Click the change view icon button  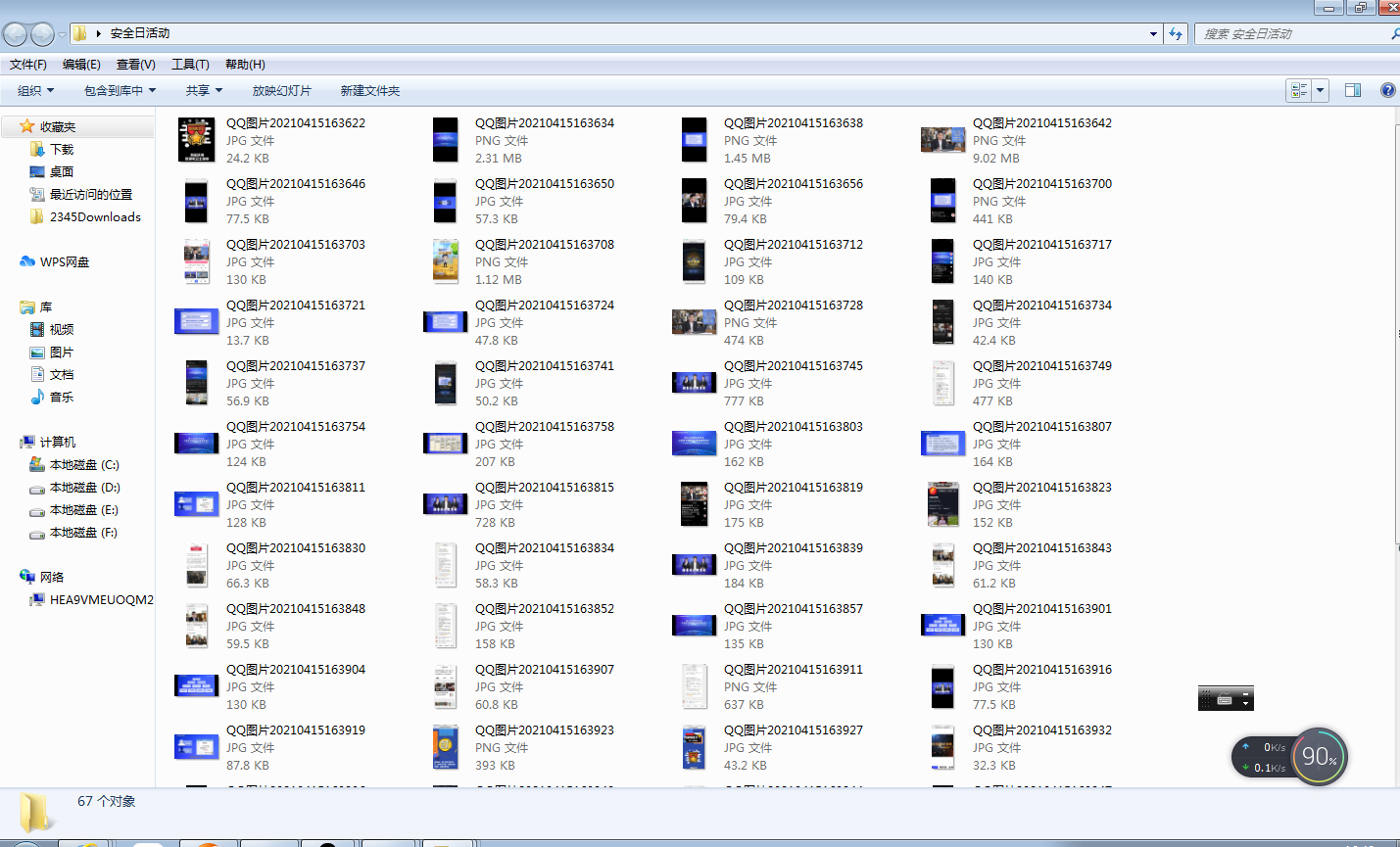point(1299,90)
